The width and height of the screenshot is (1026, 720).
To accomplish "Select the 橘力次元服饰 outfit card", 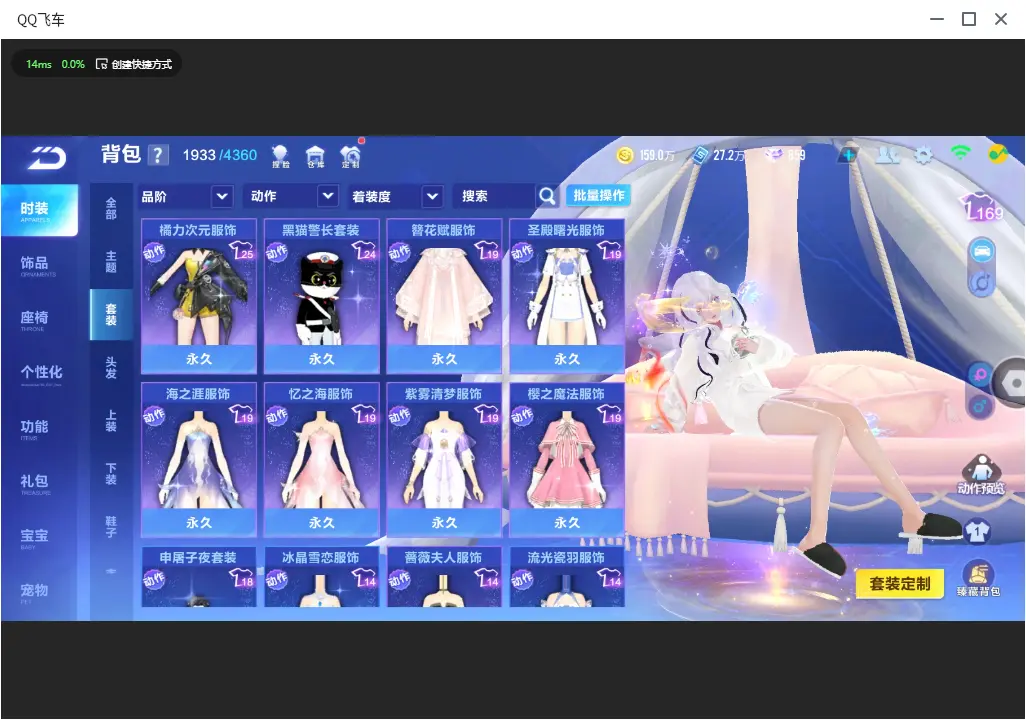I will [x=199, y=297].
